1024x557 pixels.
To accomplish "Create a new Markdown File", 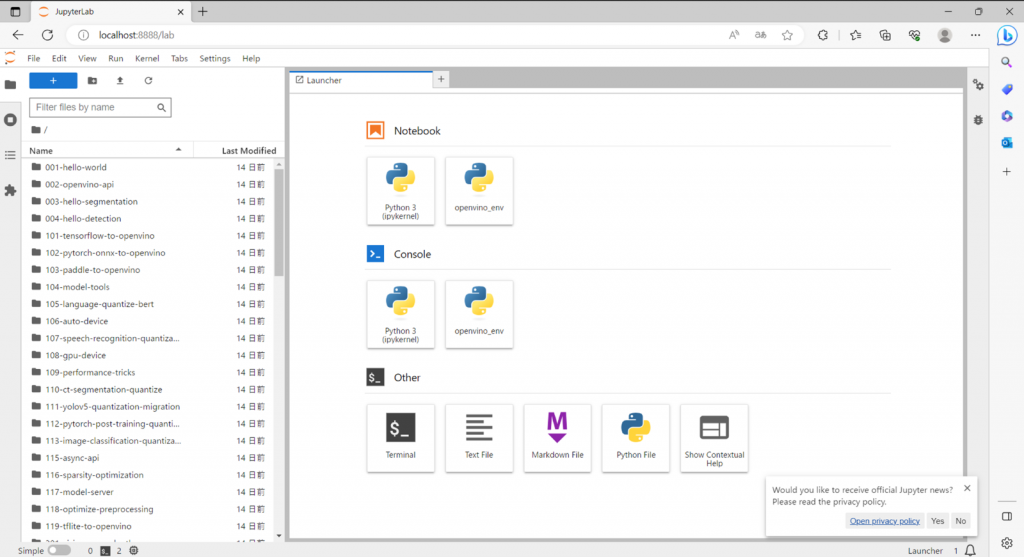I will [x=557, y=438].
